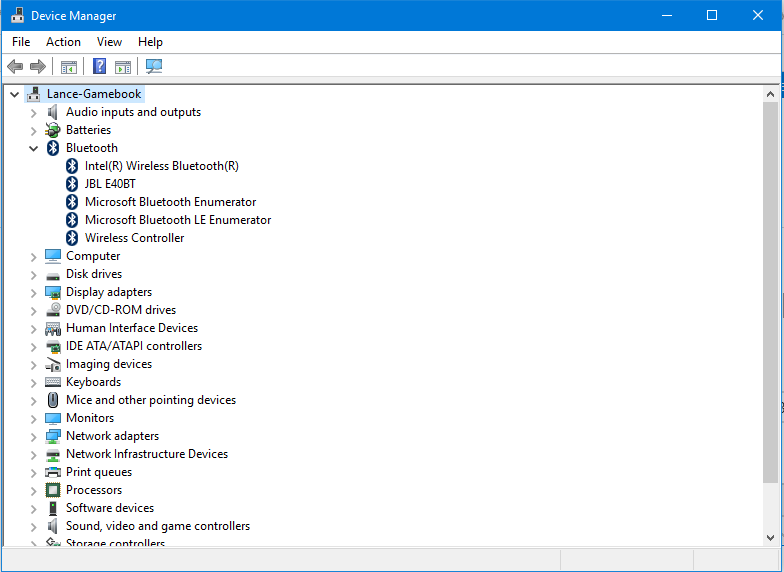Click the vertical scrollbar thumb
Screen dimensions: 784x572
[770, 292]
